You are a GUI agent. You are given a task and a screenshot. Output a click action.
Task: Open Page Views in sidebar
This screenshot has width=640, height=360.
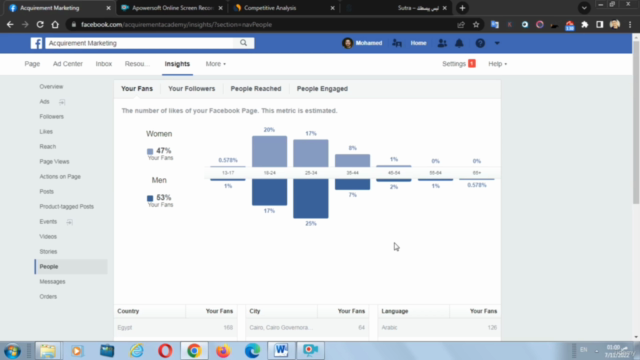click(54, 162)
